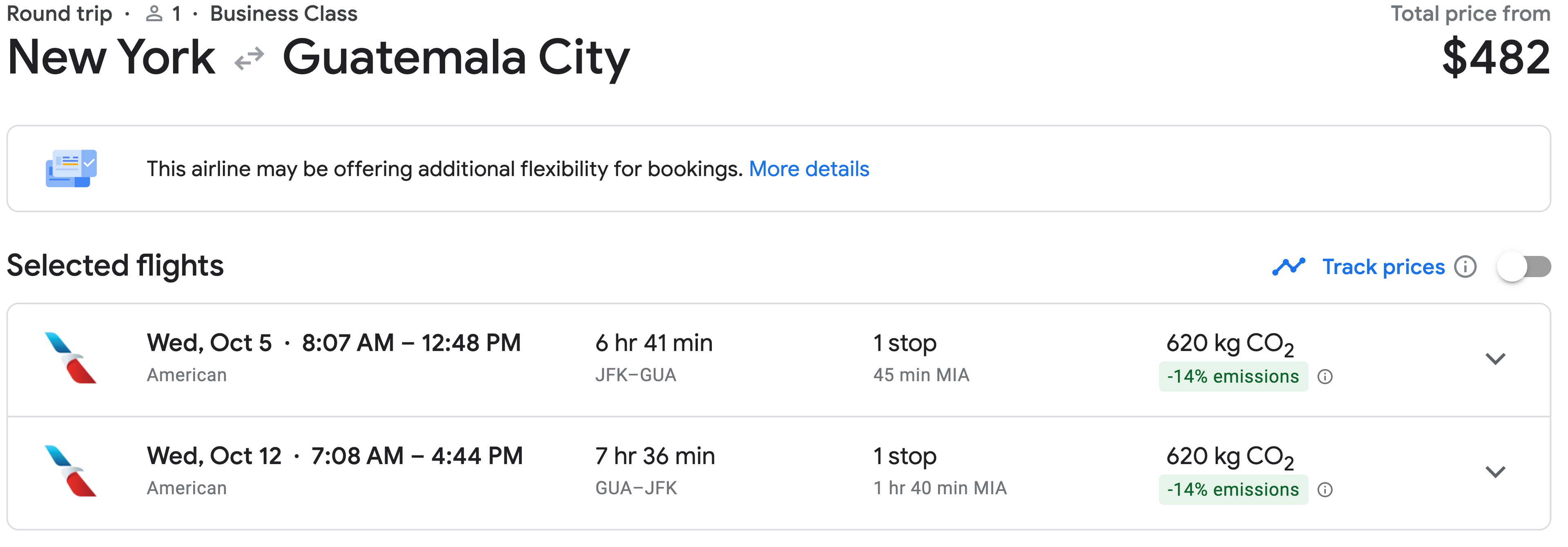
Task: Open emissions info icon for Oct 12 flight
Action: (x=1325, y=490)
